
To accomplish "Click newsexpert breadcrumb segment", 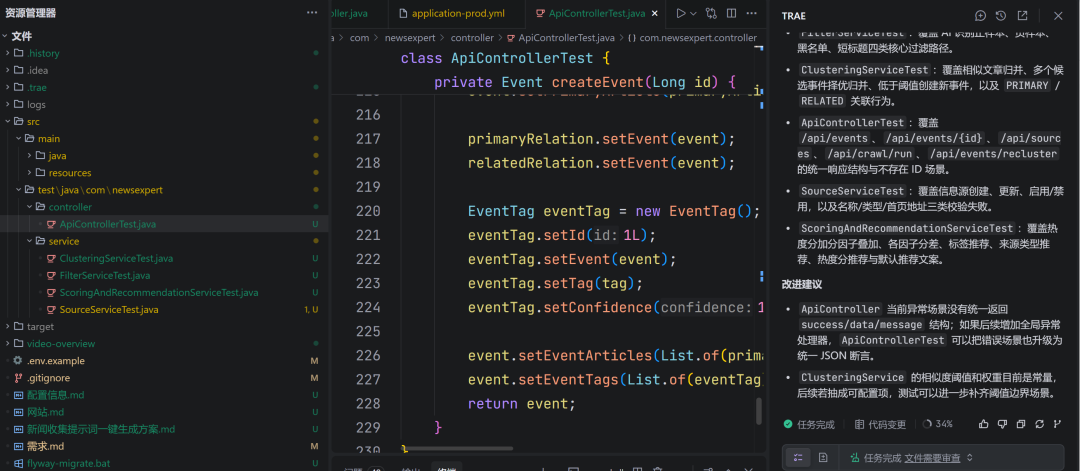I will (x=410, y=38).
